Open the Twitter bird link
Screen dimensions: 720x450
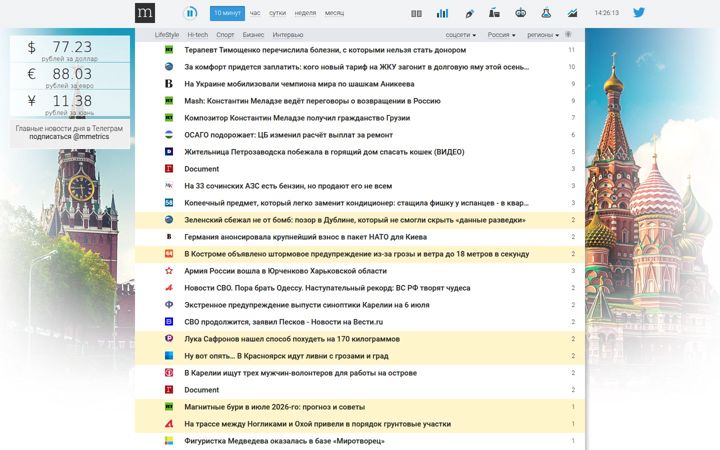[639, 12]
